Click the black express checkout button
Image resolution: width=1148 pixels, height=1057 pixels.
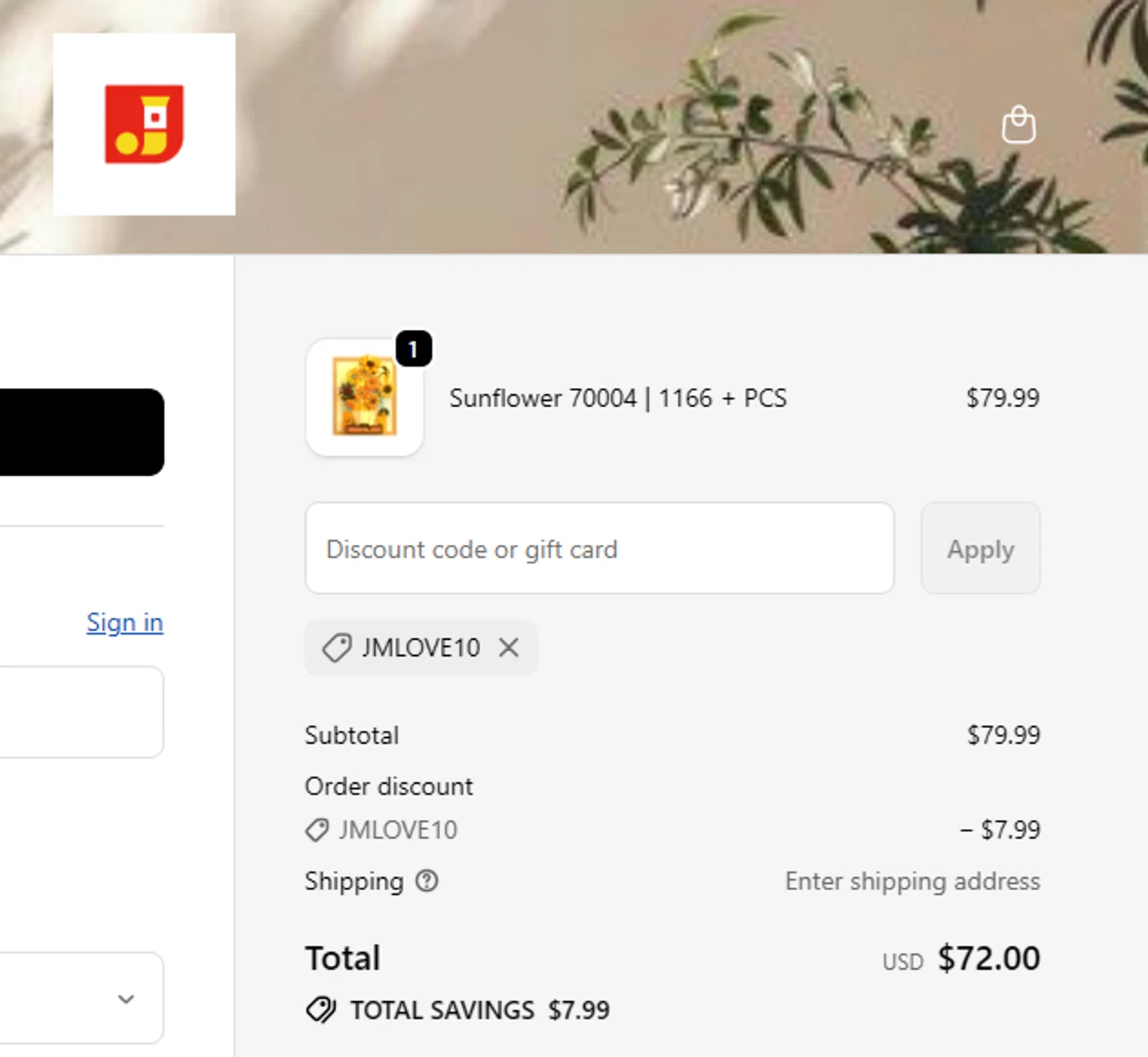(80, 432)
